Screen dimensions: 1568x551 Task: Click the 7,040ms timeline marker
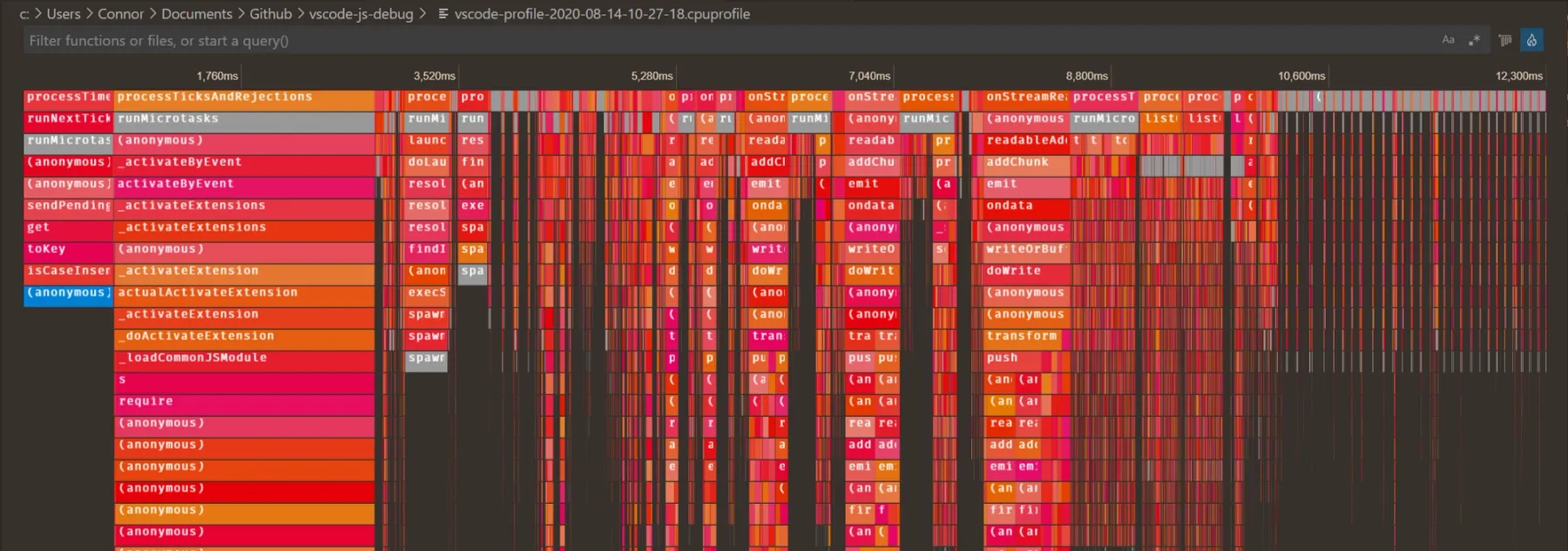tap(868, 77)
